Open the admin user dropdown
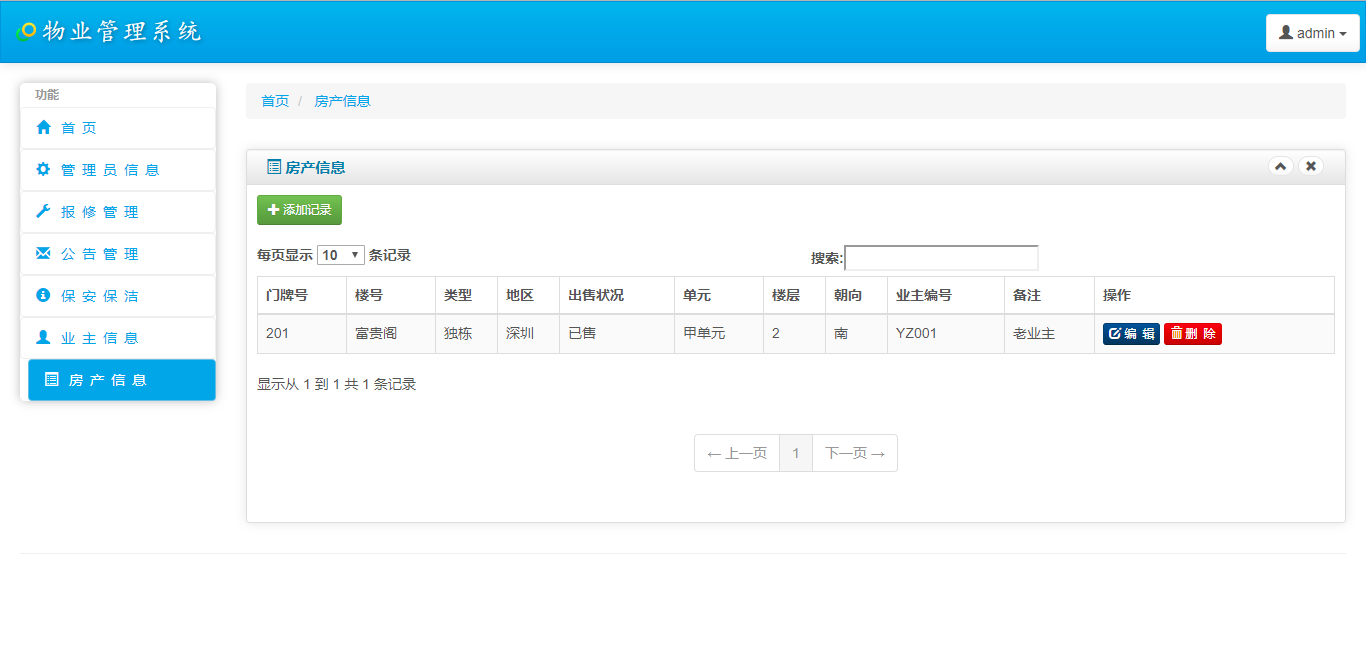This screenshot has height=656, width=1366. (1312, 33)
